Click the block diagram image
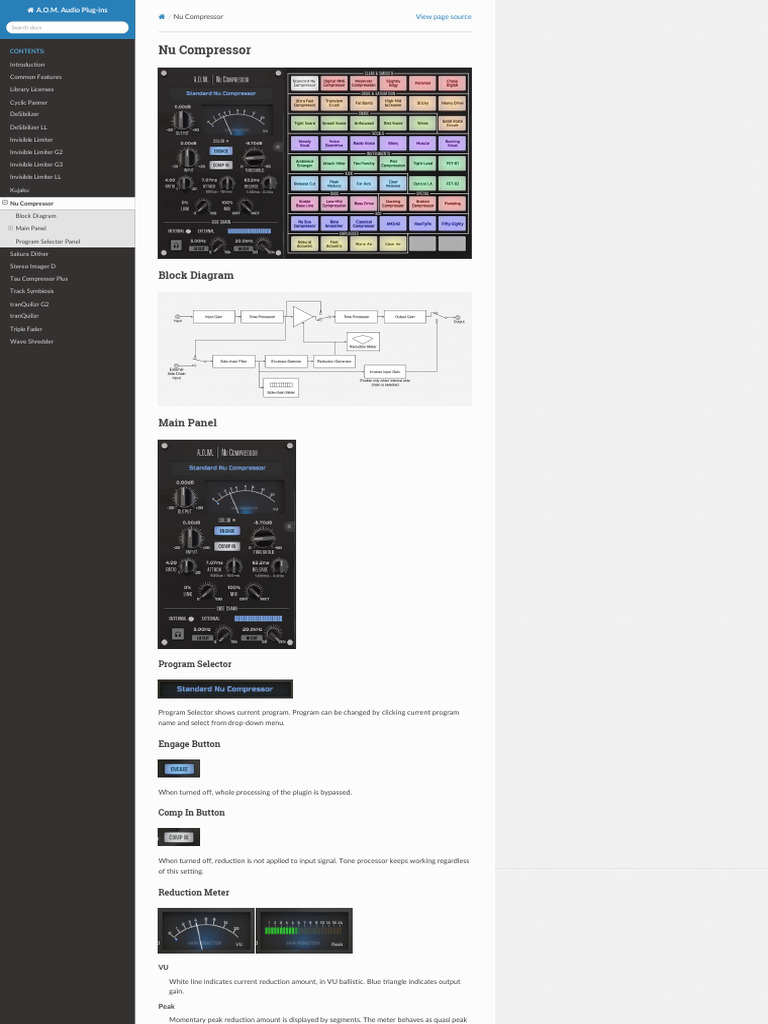 (x=315, y=349)
